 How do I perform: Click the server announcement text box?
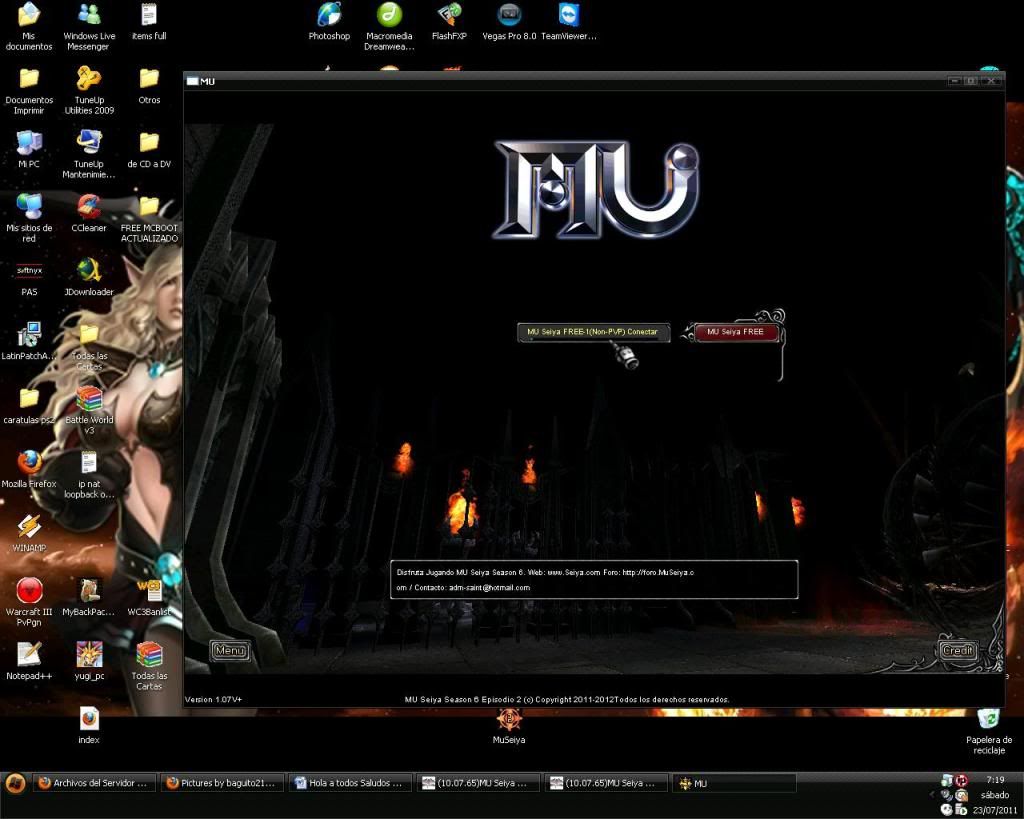pyautogui.click(x=594, y=579)
